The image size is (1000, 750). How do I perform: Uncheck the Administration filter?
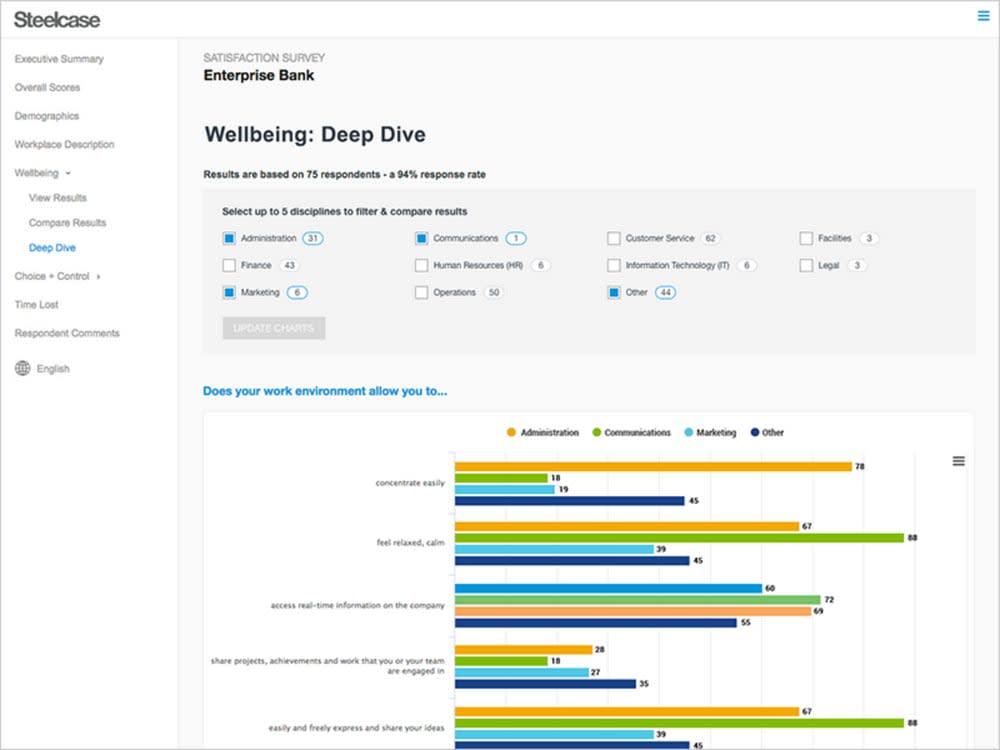click(x=228, y=238)
